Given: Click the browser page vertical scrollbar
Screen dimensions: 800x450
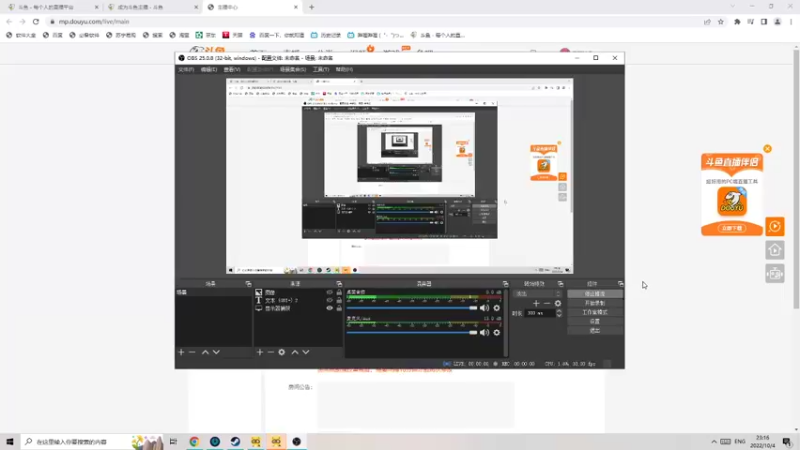Looking at the screenshot, I should pos(796,179).
